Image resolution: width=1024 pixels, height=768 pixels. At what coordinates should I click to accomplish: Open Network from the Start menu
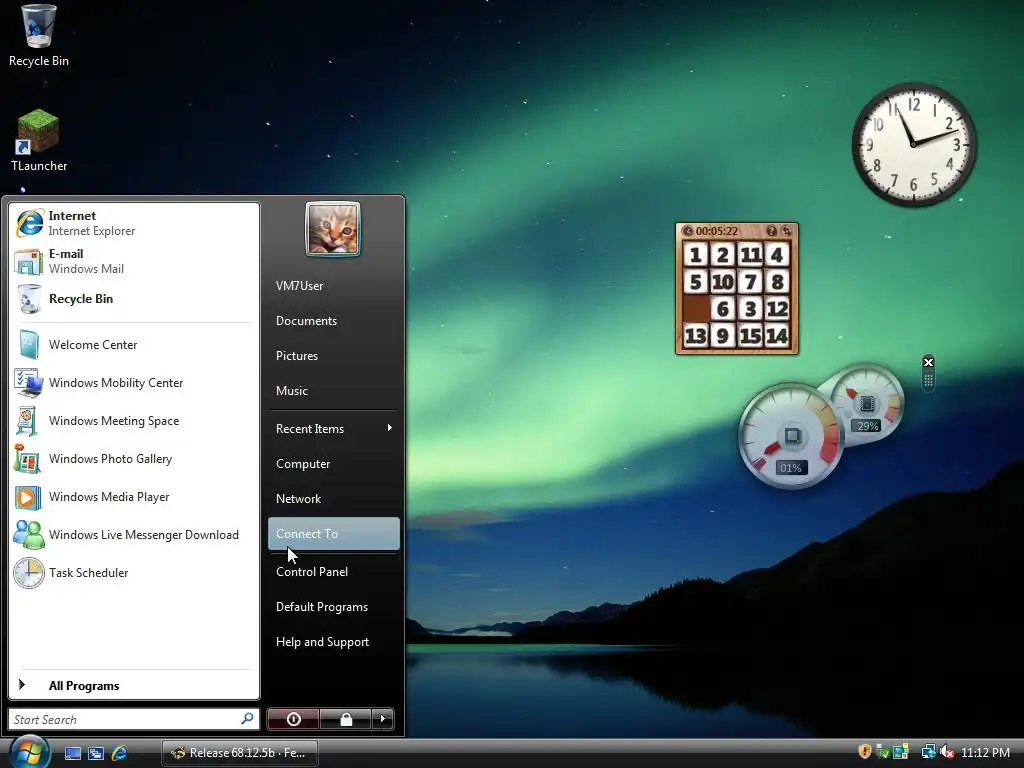(334, 499)
